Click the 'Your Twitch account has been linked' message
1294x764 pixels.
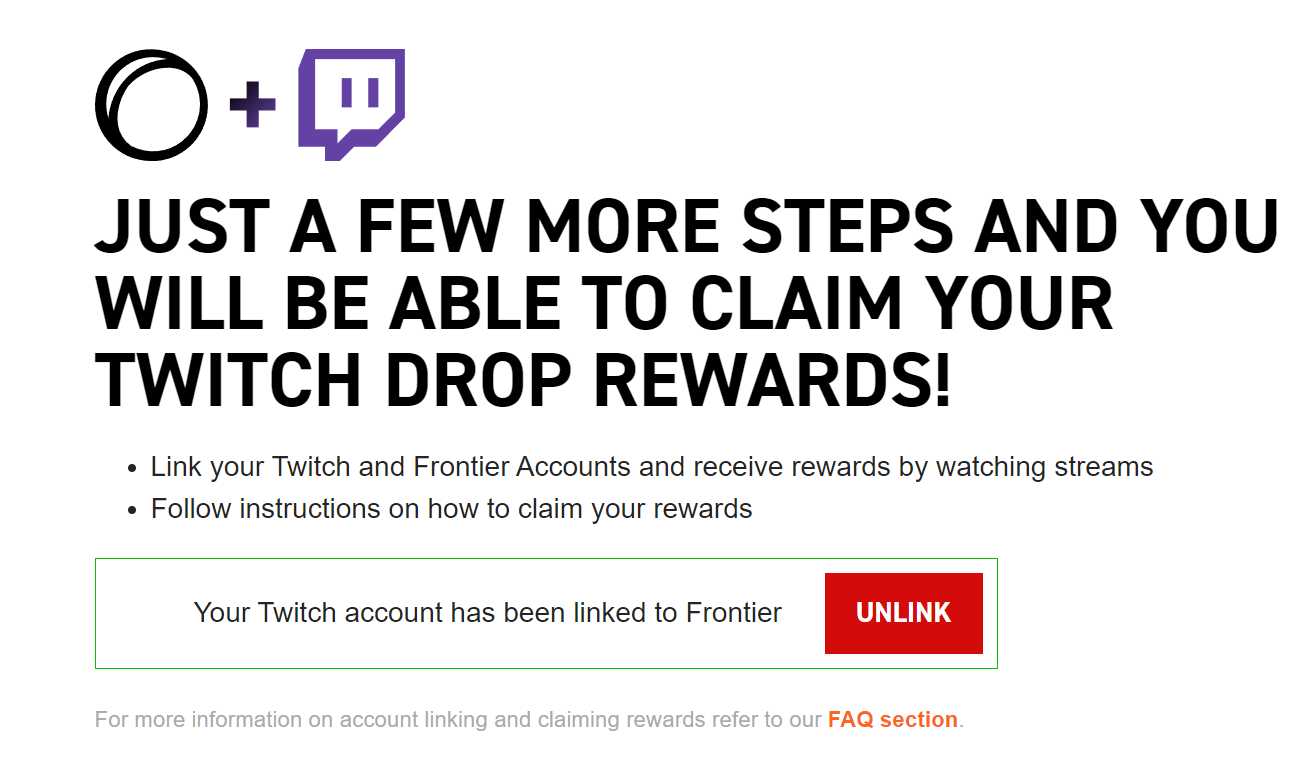coord(487,613)
